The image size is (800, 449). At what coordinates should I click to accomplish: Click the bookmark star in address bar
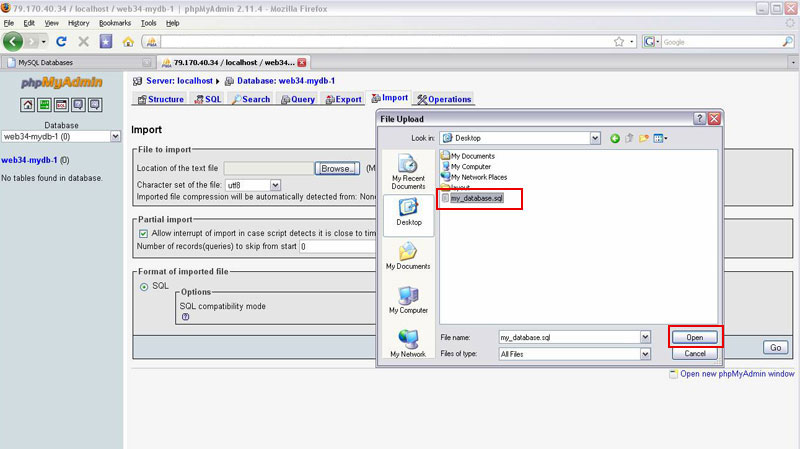click(619, 42)
